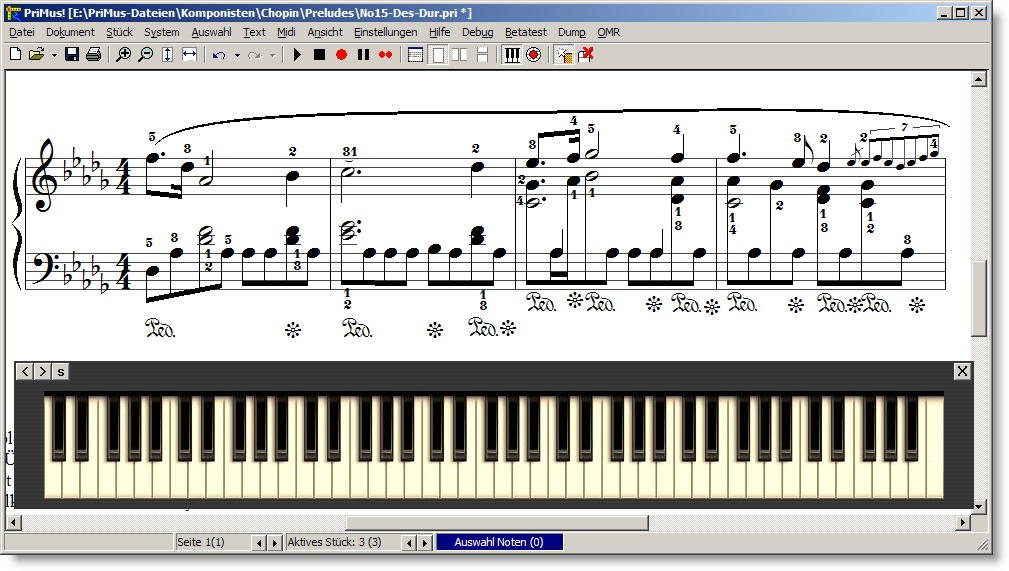Click the Print icon in toolbar
The image size is (1009, 571).
tap(93, 54)
